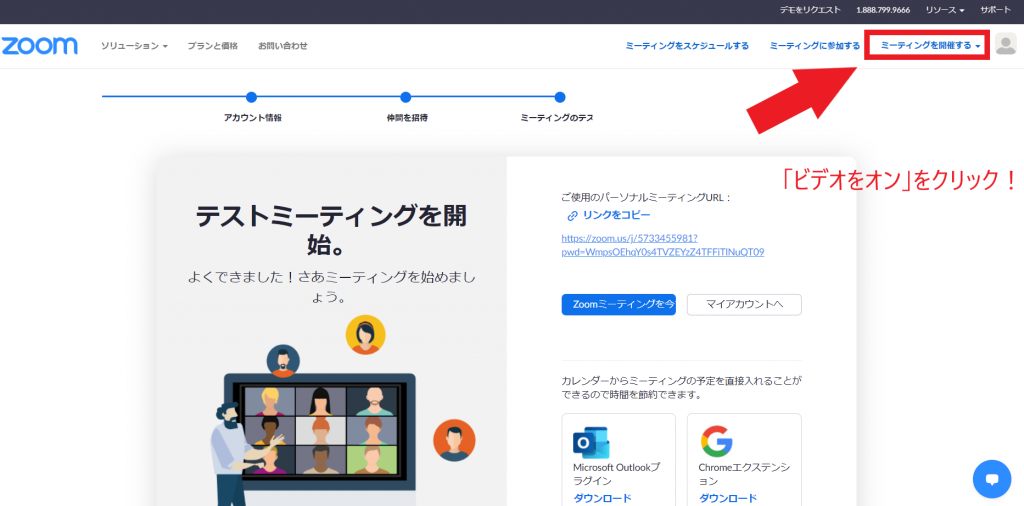Open the personal meeting URL link
1024x506 pixels.
point(663,245)
